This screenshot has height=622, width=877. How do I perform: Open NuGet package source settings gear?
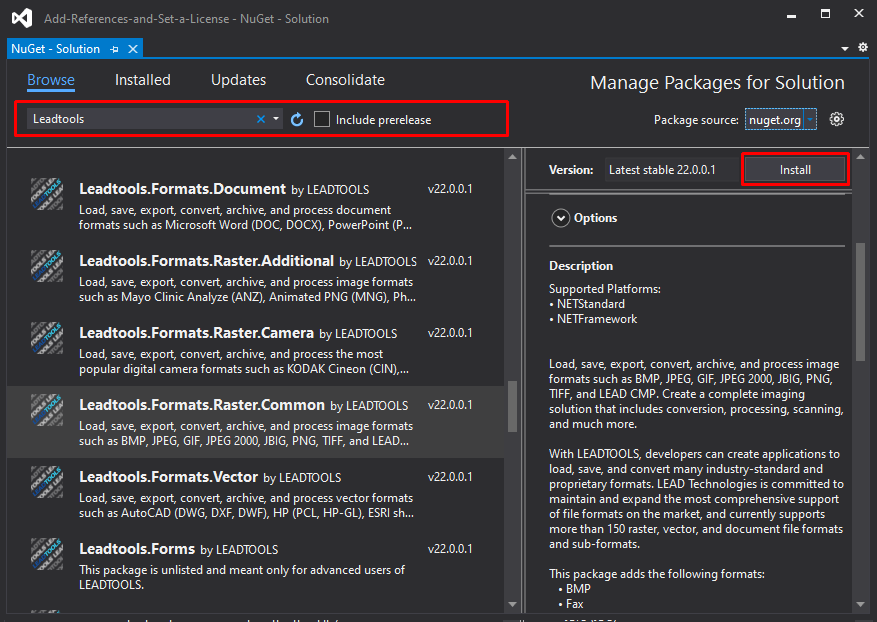pos(836,119)
